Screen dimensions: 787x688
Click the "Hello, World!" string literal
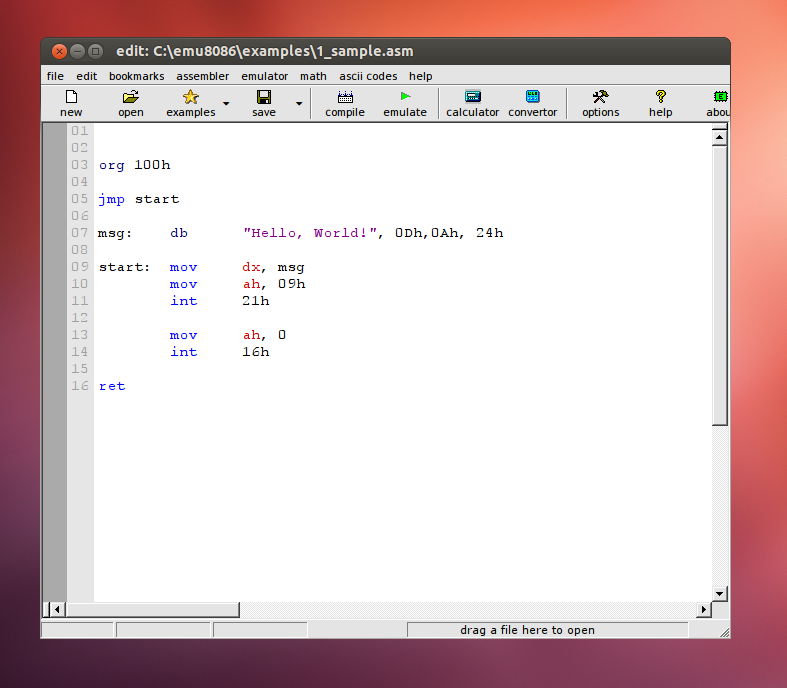(310, 233)
